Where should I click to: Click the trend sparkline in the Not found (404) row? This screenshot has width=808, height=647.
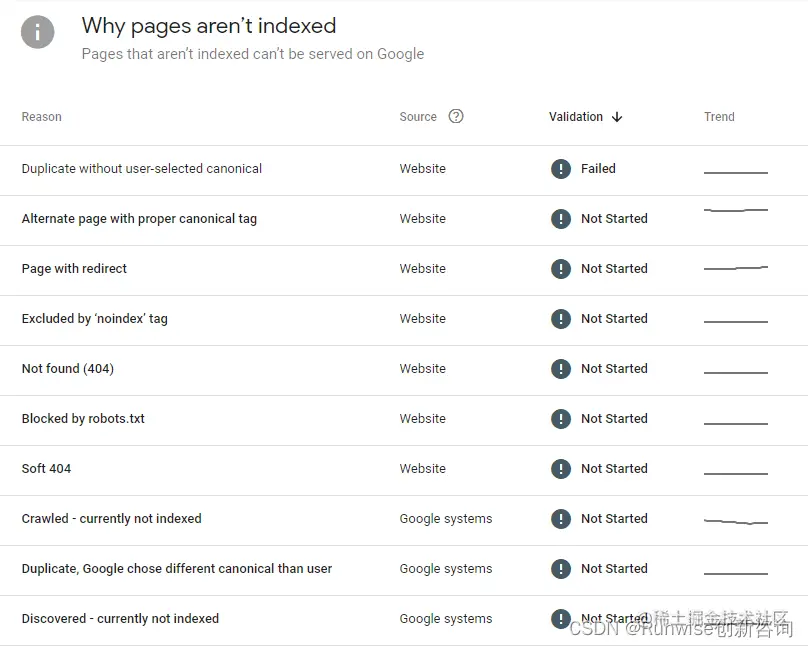tap(736, 372)
